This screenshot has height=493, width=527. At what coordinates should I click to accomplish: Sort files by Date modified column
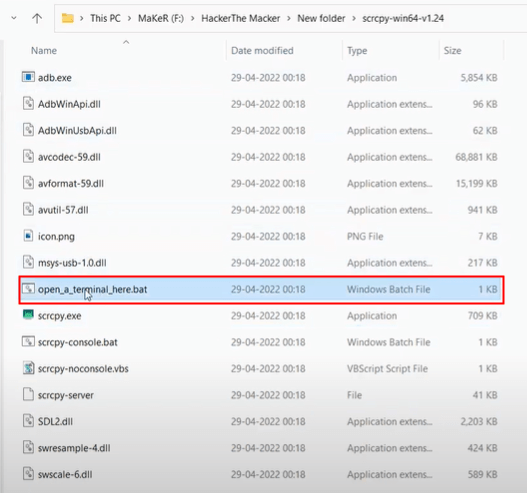(262, 51)
